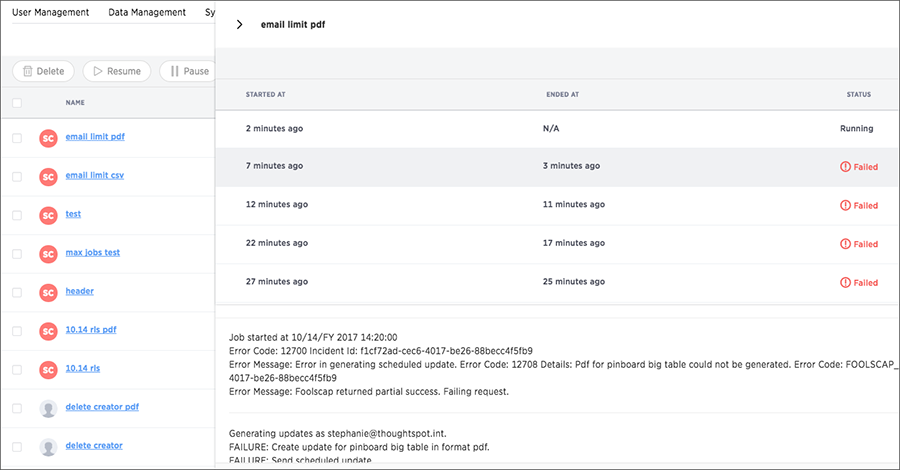Viewport: 900px width, 470px height.
Task: Open the test schedule link
Action: 73,213
